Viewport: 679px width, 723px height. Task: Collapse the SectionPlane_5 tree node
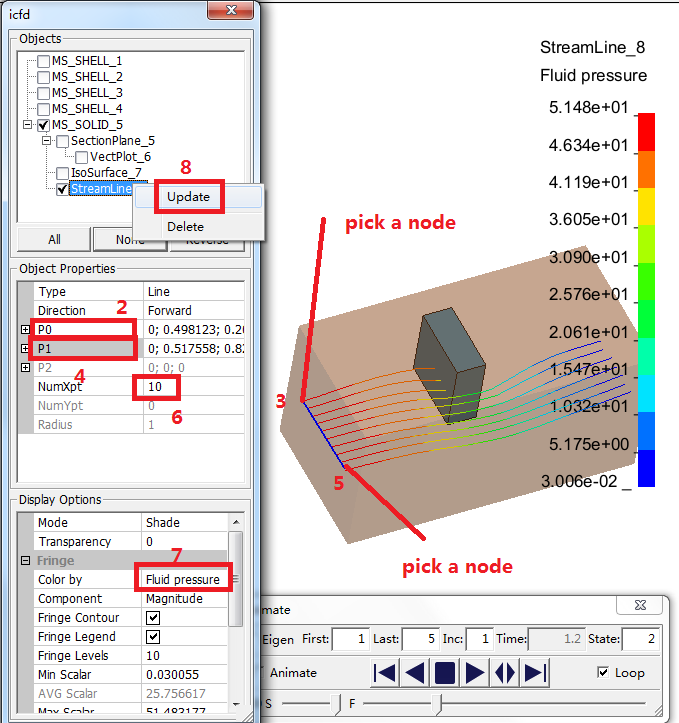(x=47, y=141)
